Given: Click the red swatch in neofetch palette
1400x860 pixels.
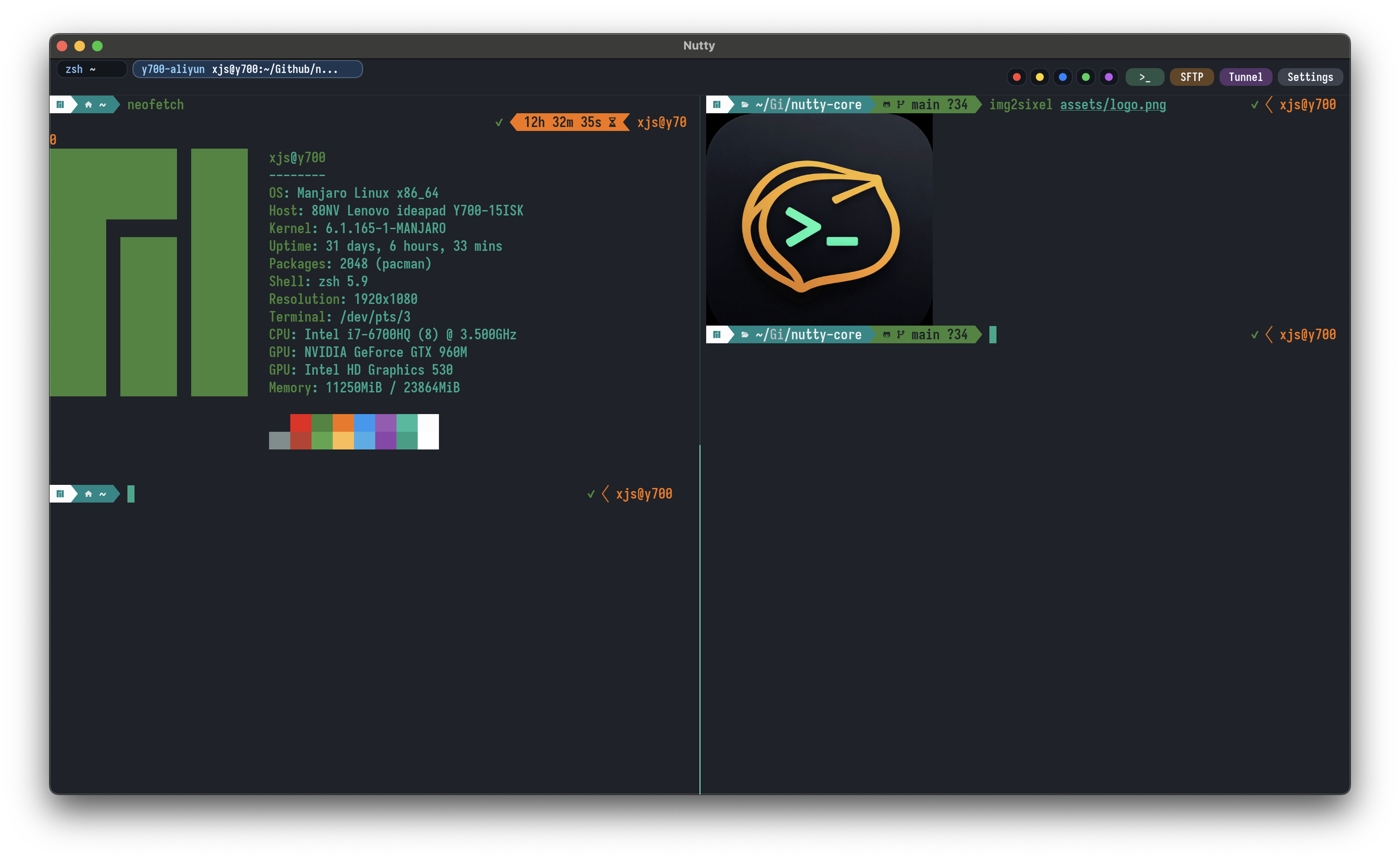Looking at the screenshot, I should pos(300,422).
